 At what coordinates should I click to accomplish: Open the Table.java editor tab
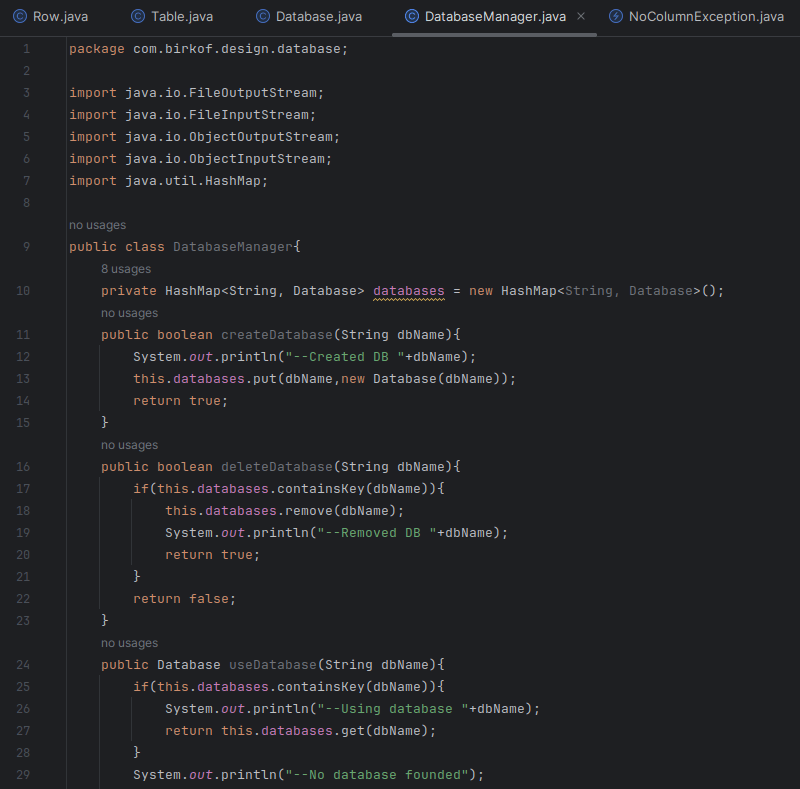(172, 17)
